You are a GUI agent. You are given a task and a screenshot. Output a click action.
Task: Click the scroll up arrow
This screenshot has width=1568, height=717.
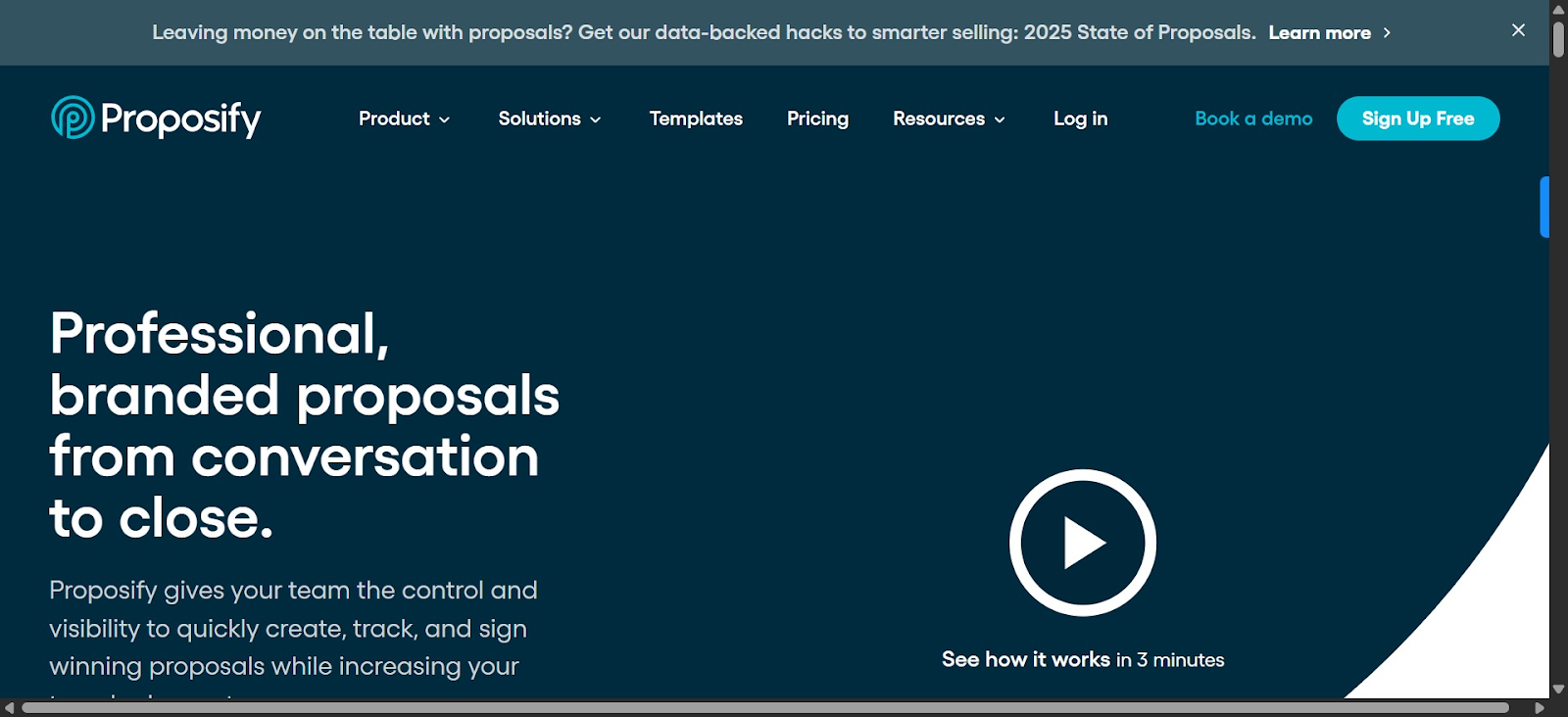coord(1558,9)
